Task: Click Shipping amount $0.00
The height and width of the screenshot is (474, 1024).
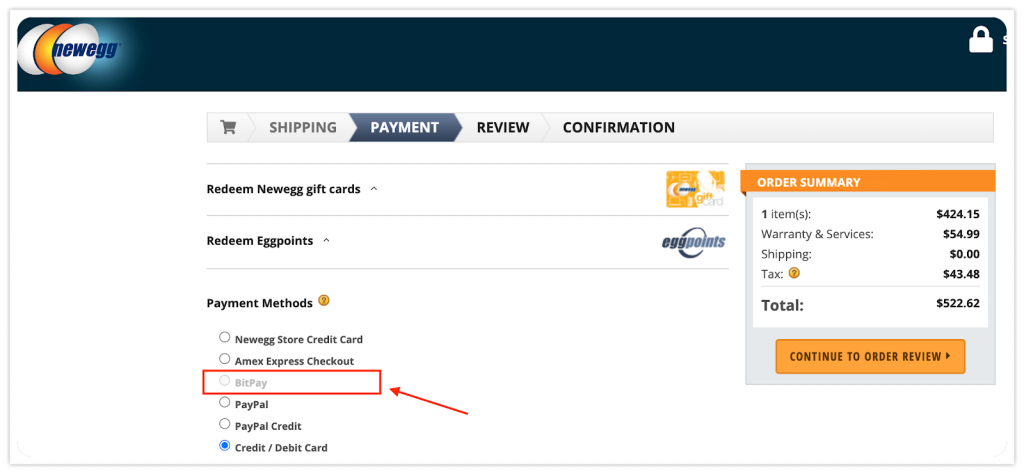Action: (x=965, y=254)
